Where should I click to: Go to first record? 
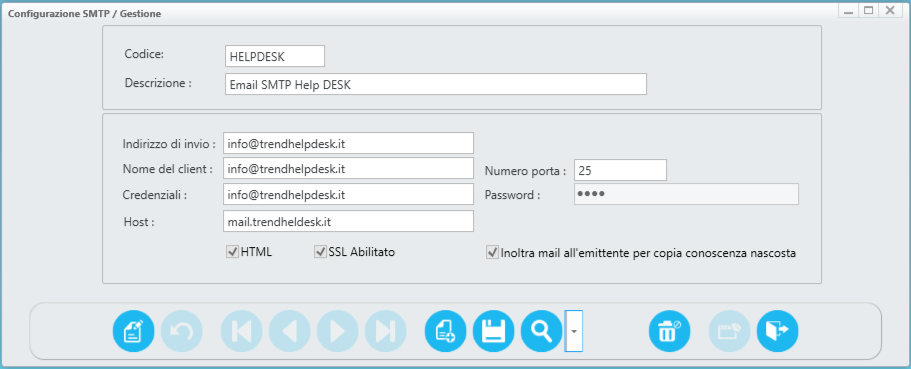pos(242,331)
